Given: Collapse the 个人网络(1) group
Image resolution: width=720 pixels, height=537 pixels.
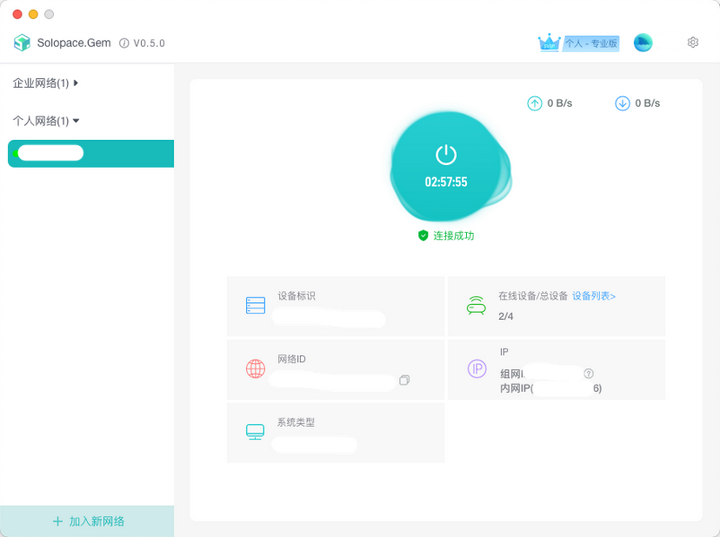Looking at the screenshot, I should point(46,121).
